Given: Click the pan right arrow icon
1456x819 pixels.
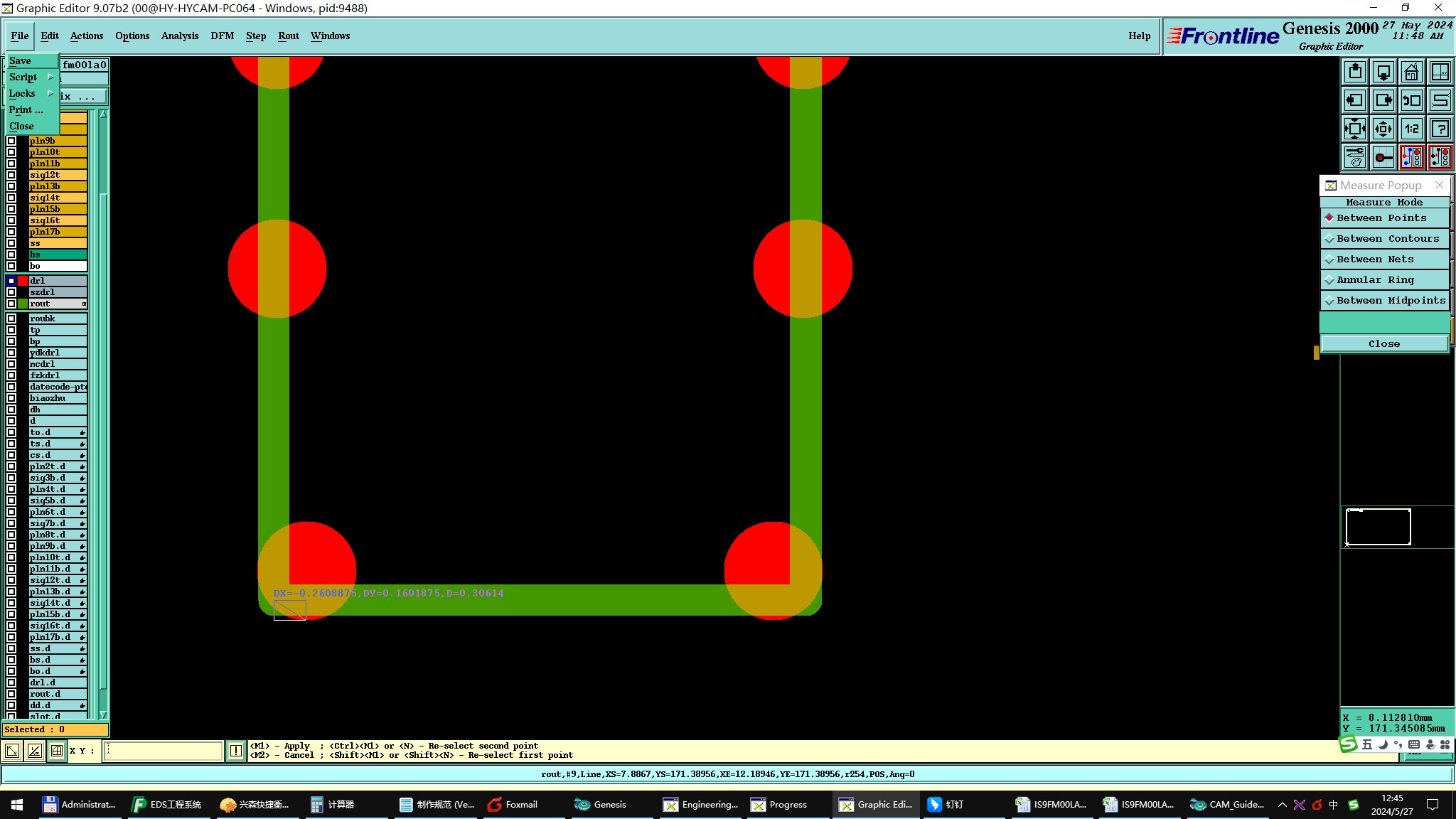Looking at the screenshot, I should click(1383, 100).
